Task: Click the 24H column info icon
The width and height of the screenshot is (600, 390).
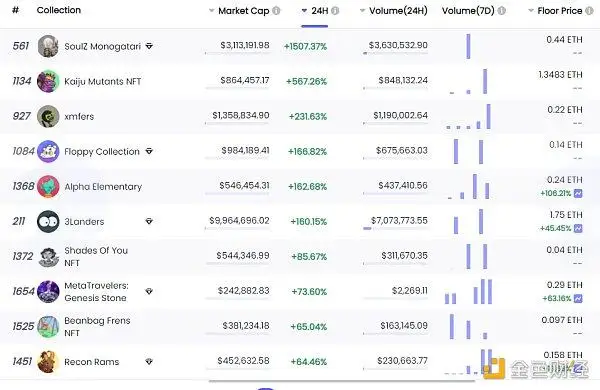Action: coord(335,11)
